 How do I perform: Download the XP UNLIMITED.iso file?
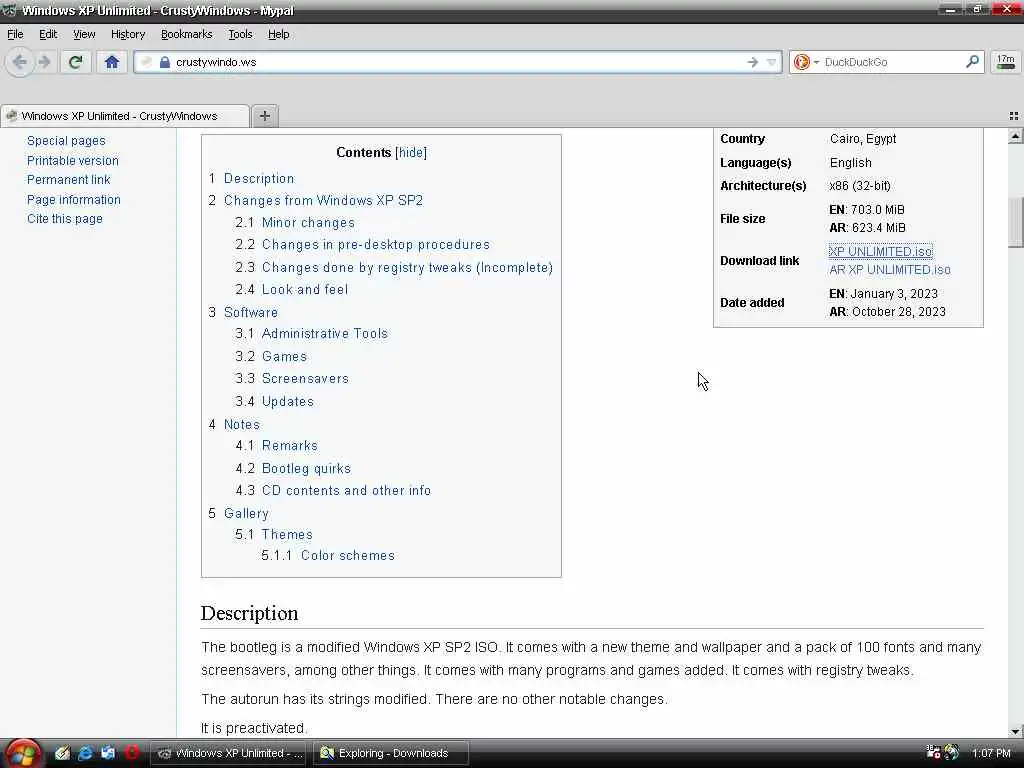pos(880,251)
